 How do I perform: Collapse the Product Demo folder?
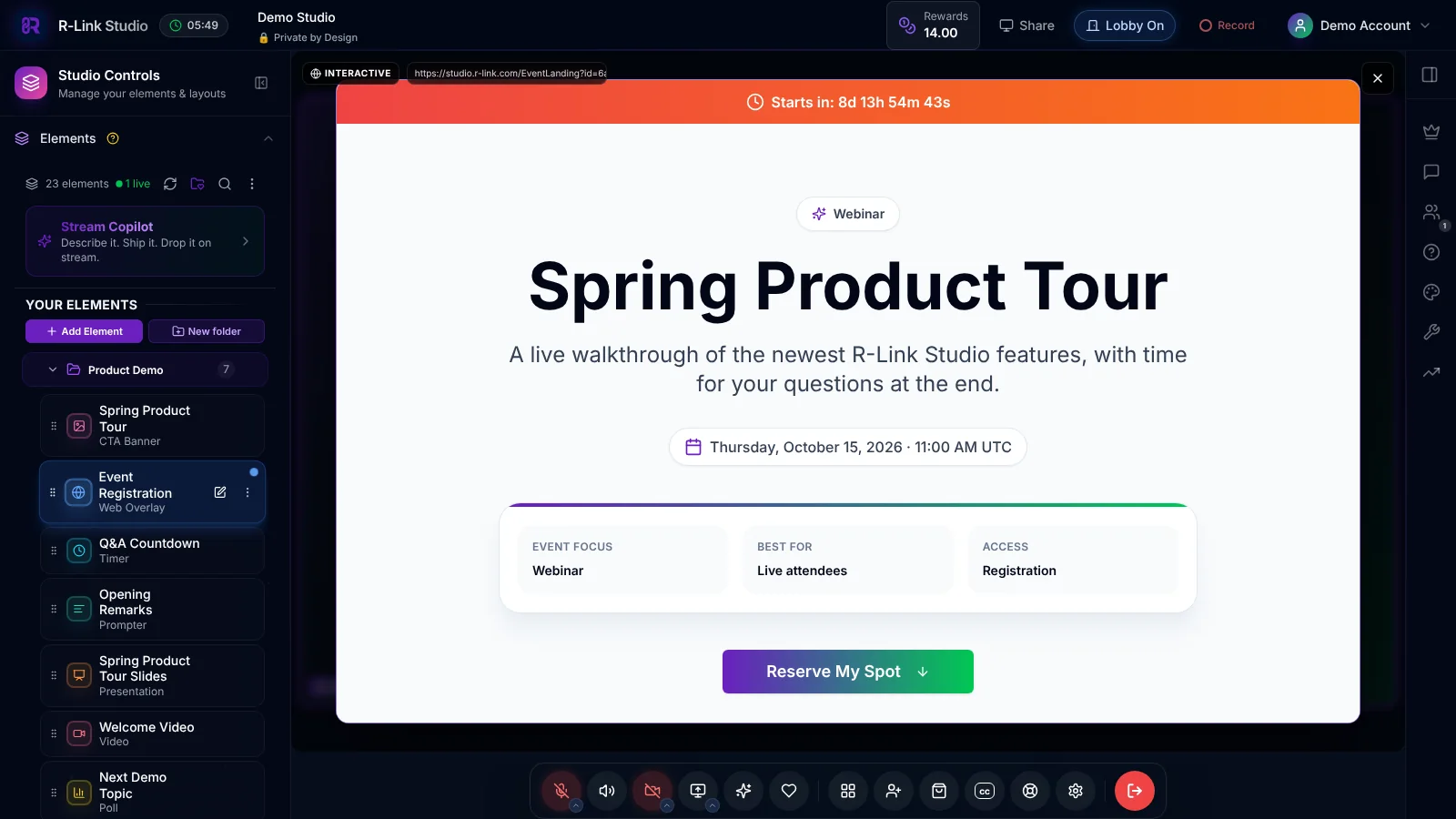(x=53, y=369)
